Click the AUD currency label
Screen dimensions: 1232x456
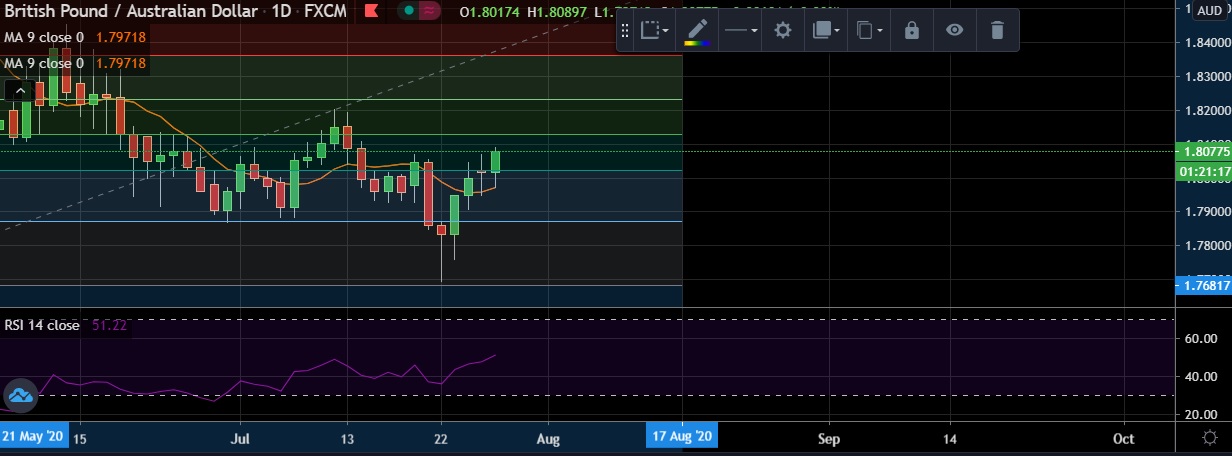pos(1210,10)
